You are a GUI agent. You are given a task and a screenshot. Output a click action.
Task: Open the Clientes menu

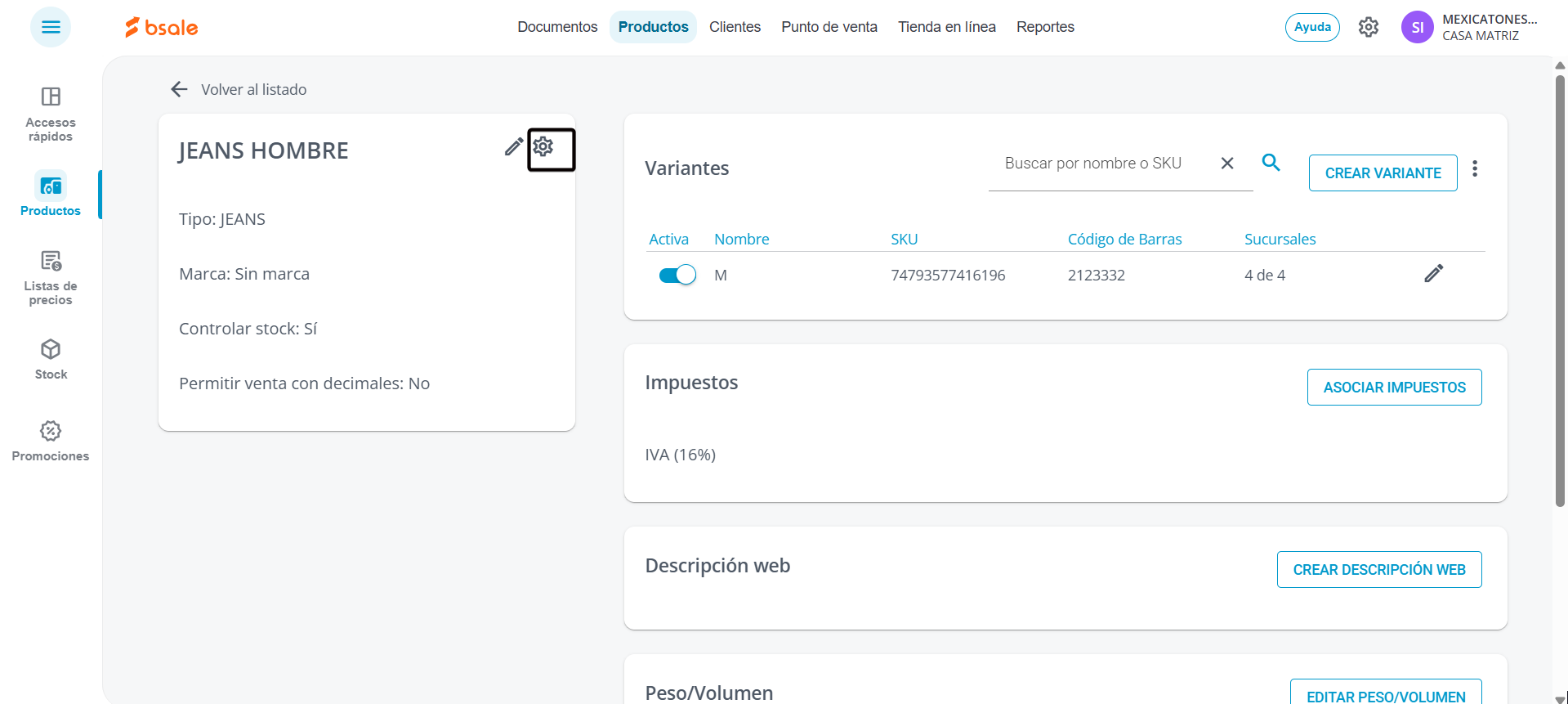tap(735, 27)
